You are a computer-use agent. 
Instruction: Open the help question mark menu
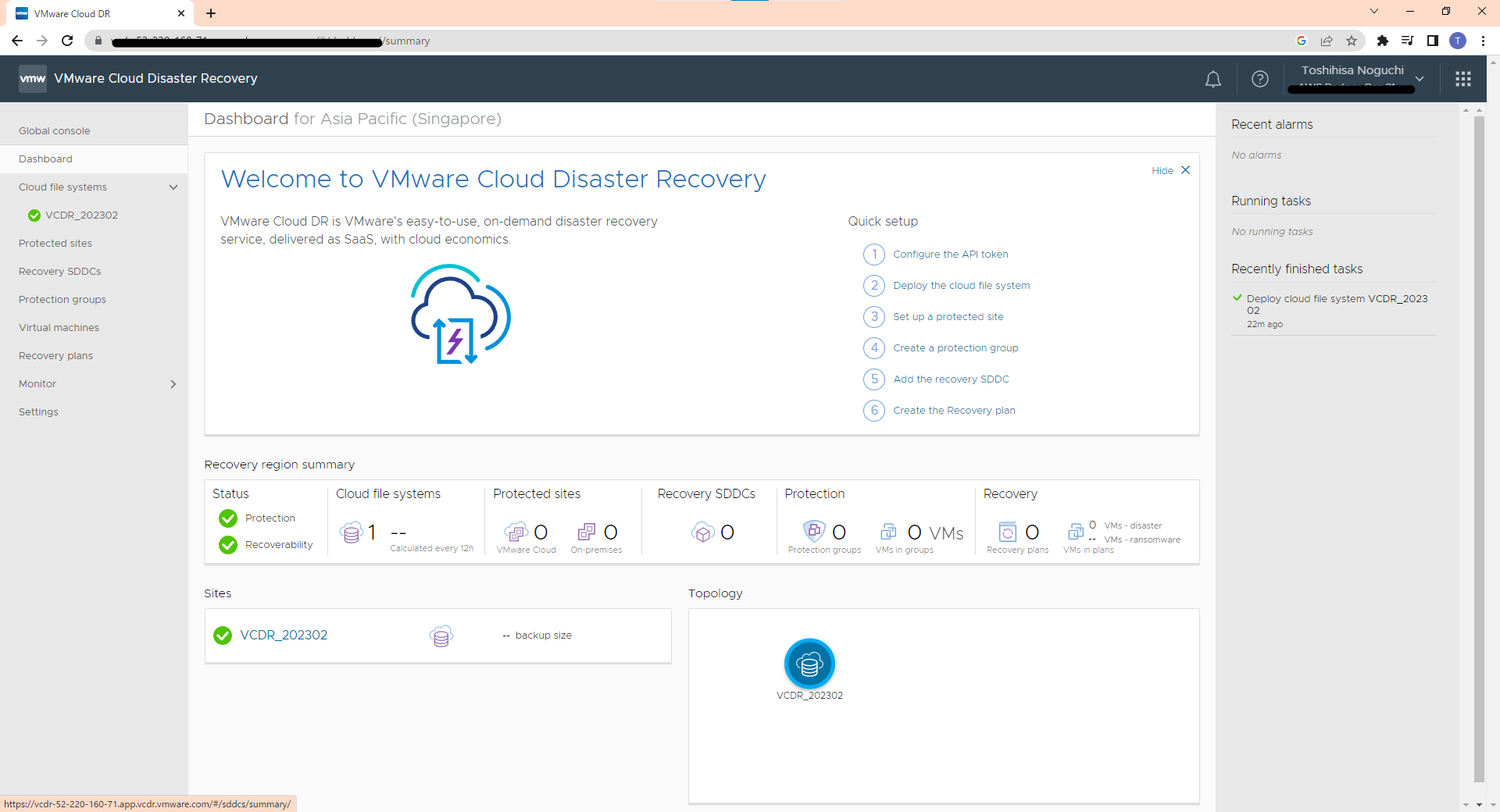(x=1259, y=79)
